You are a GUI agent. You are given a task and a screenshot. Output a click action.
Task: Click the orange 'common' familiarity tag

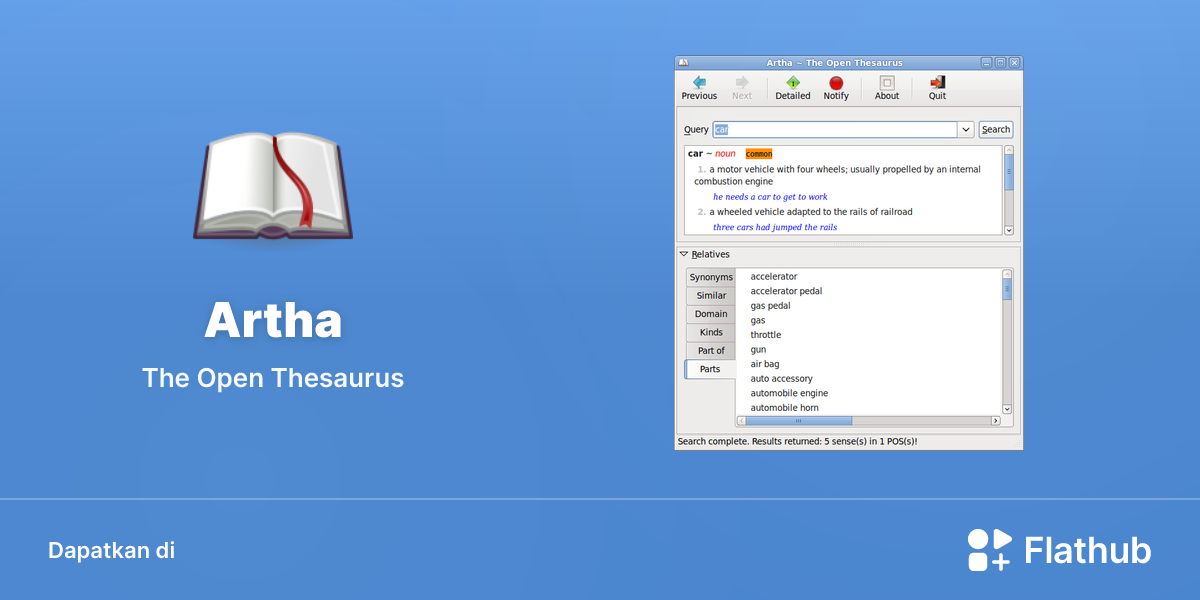pos(759,154)
